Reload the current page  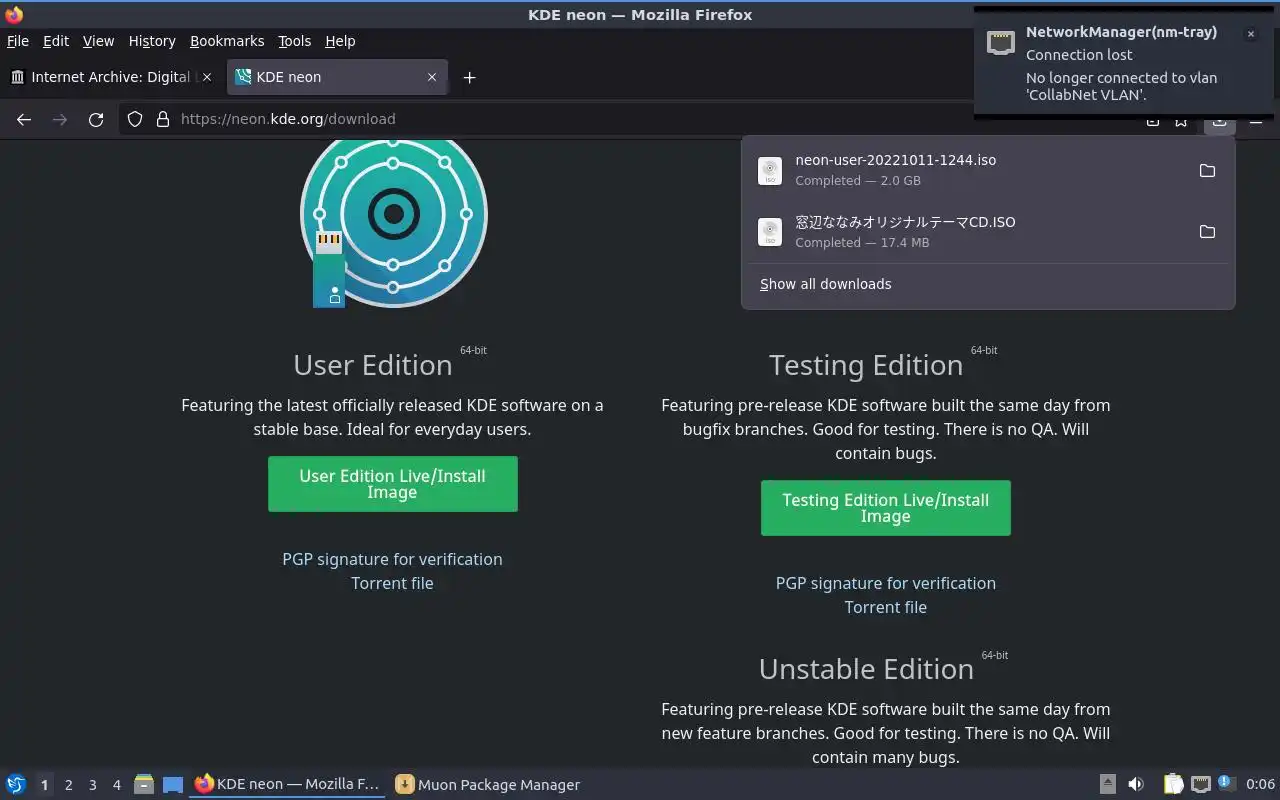[x=96, y=119]
